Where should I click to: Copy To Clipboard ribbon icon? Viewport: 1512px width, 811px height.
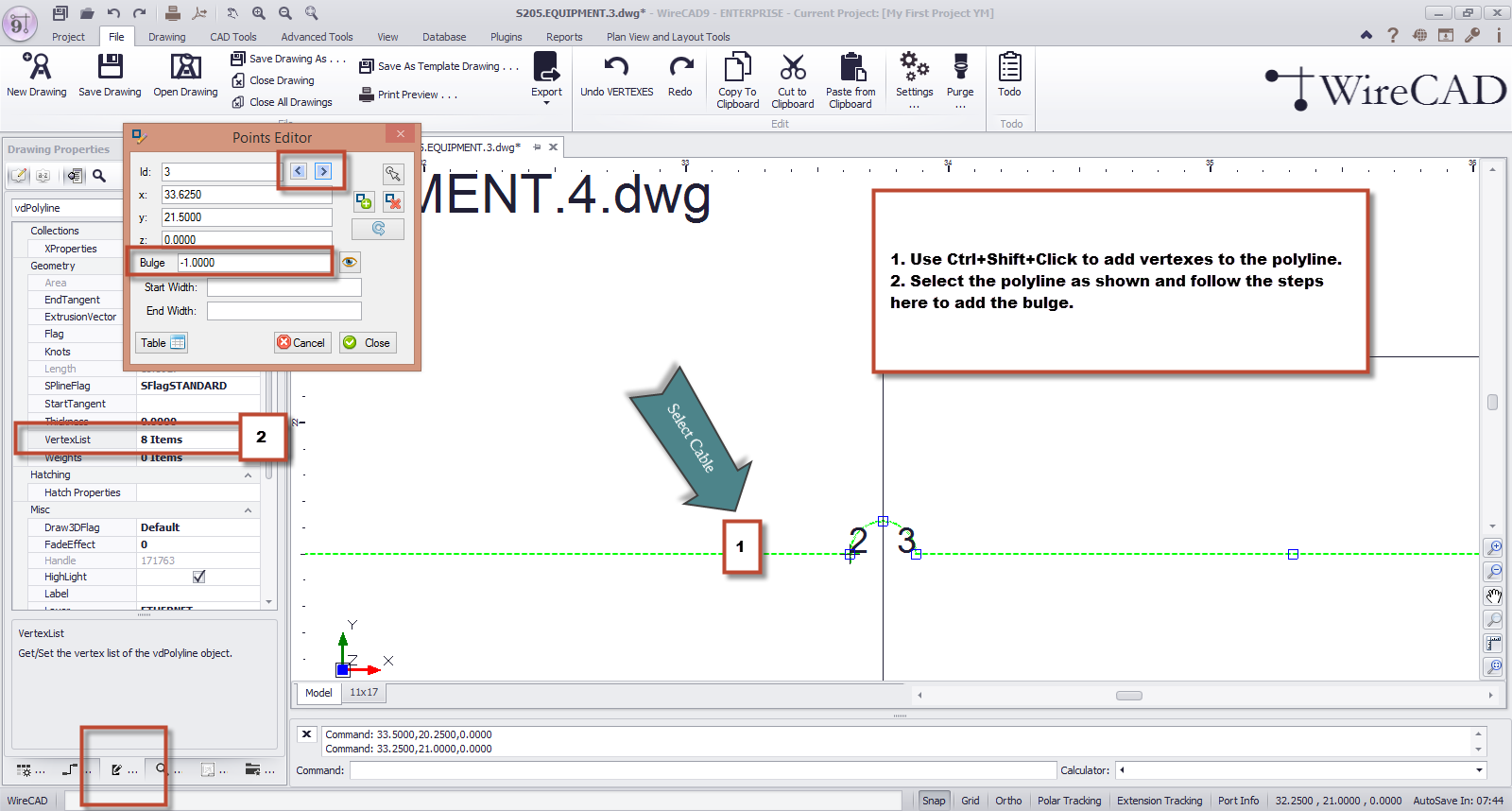click(737, 67)
